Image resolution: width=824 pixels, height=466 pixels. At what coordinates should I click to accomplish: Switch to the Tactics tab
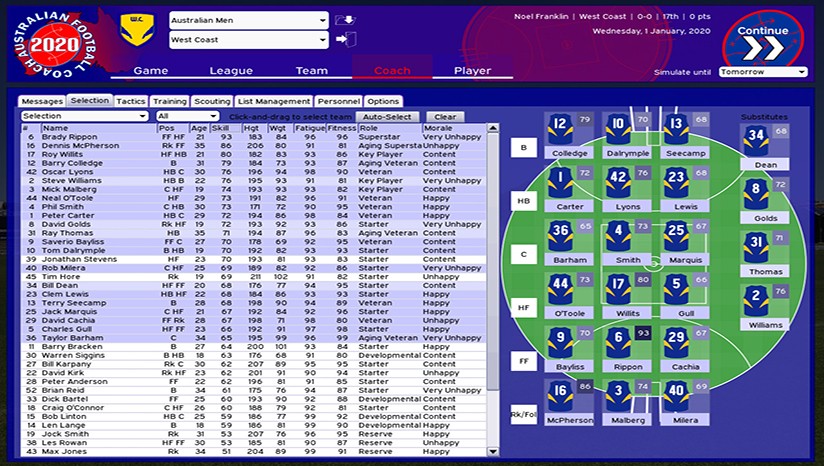click(x=130, y=101)
